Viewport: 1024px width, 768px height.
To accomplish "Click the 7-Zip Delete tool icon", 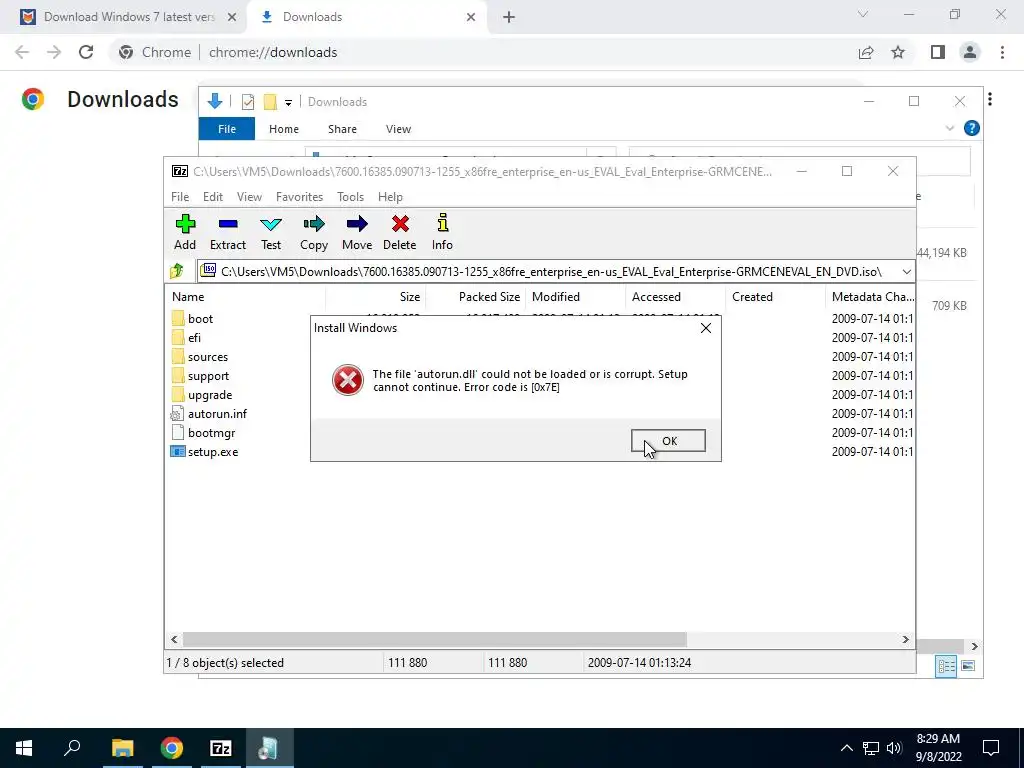I will coord(400,224).
